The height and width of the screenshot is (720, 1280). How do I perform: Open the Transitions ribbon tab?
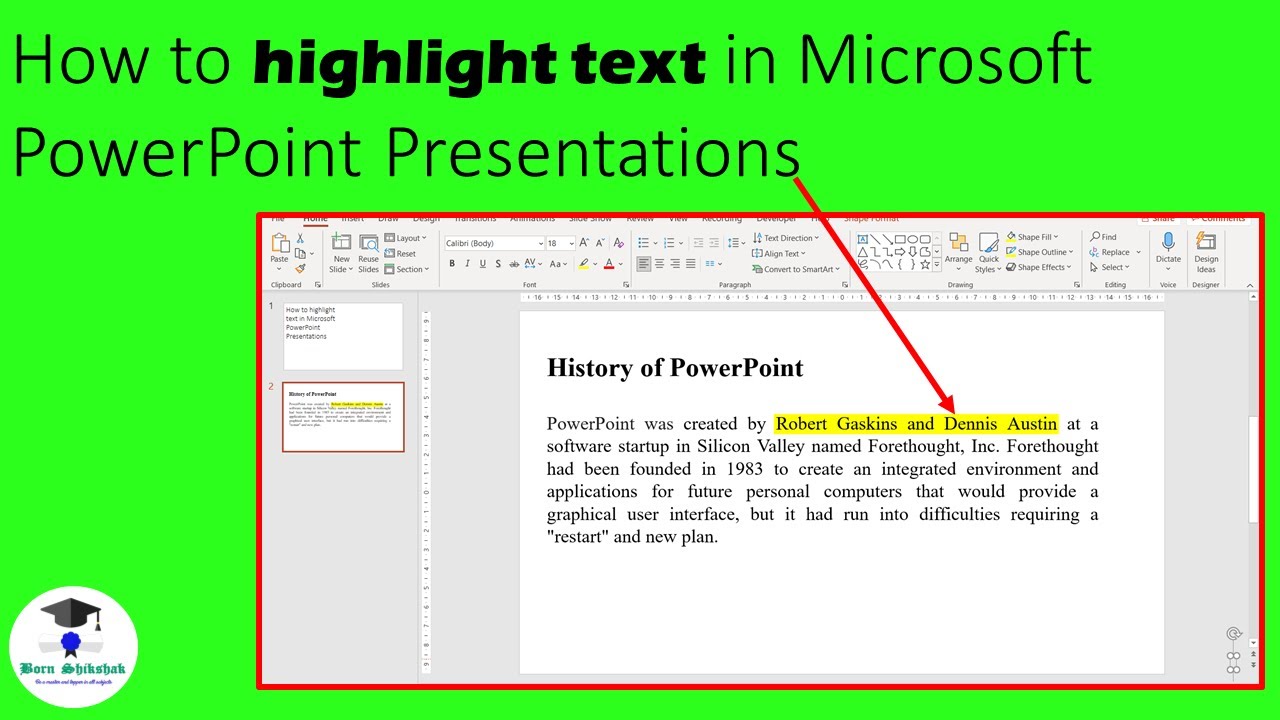475,218
